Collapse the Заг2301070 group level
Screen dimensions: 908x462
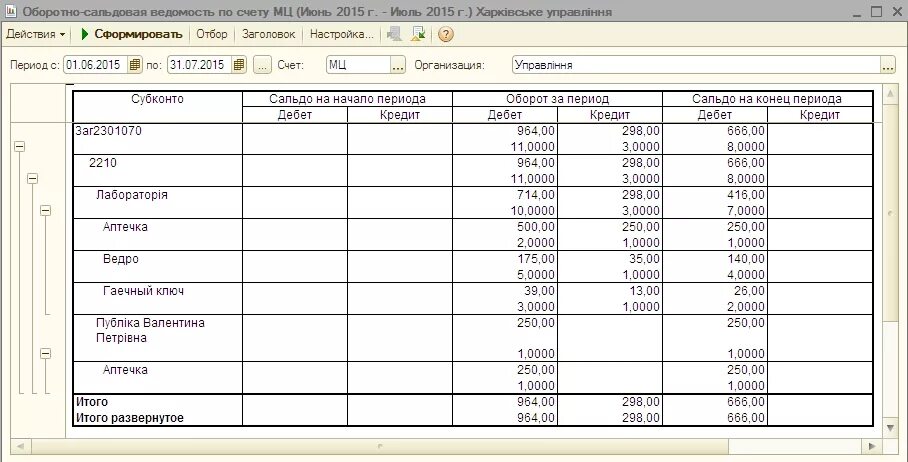[20, 146]
